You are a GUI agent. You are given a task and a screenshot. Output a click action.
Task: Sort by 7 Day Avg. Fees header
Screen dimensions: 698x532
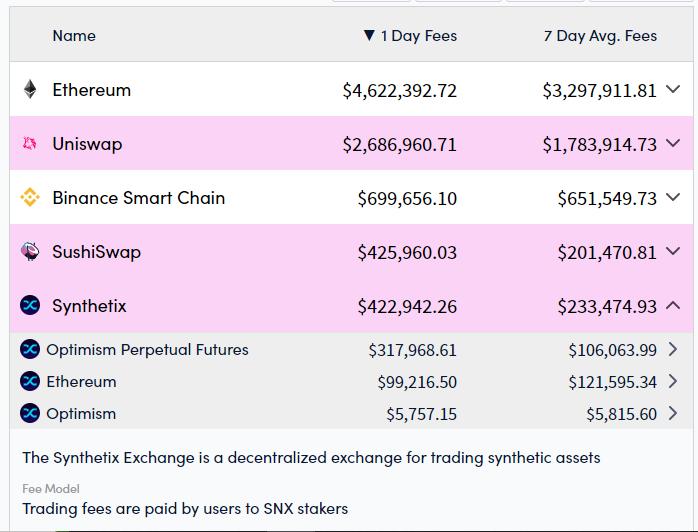(600, 36)
